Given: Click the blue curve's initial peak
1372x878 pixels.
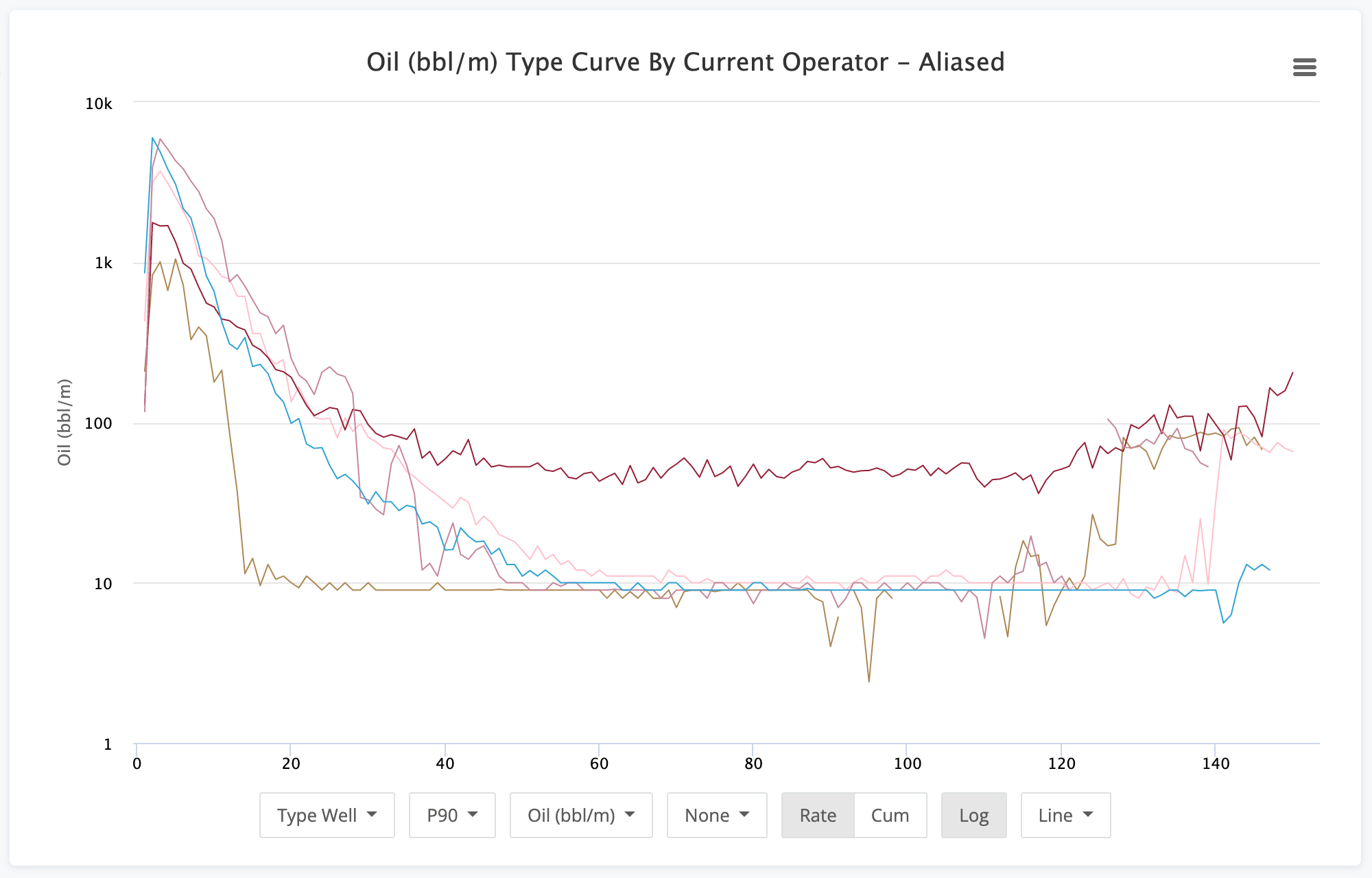Looking at the screenshot, I should click(152, 138).
